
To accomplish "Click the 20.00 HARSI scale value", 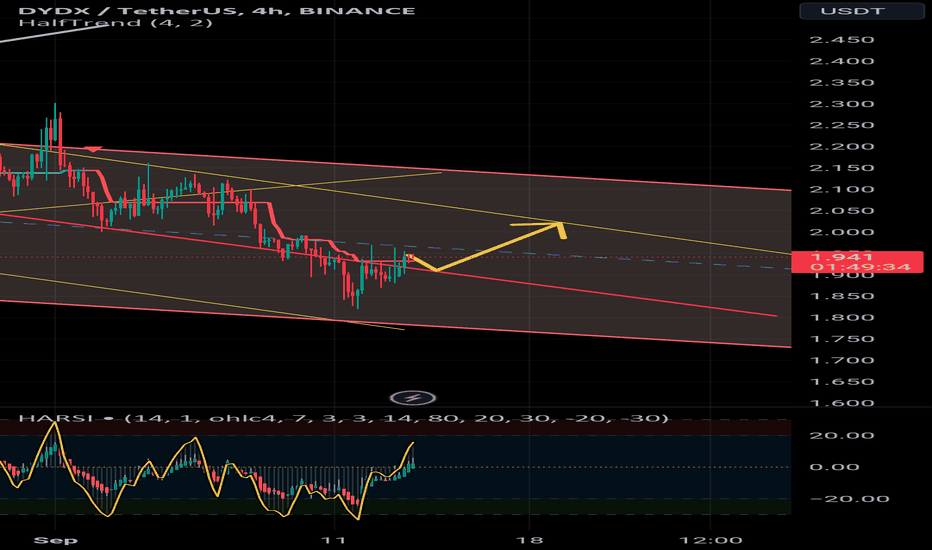I will click(842, 435).
